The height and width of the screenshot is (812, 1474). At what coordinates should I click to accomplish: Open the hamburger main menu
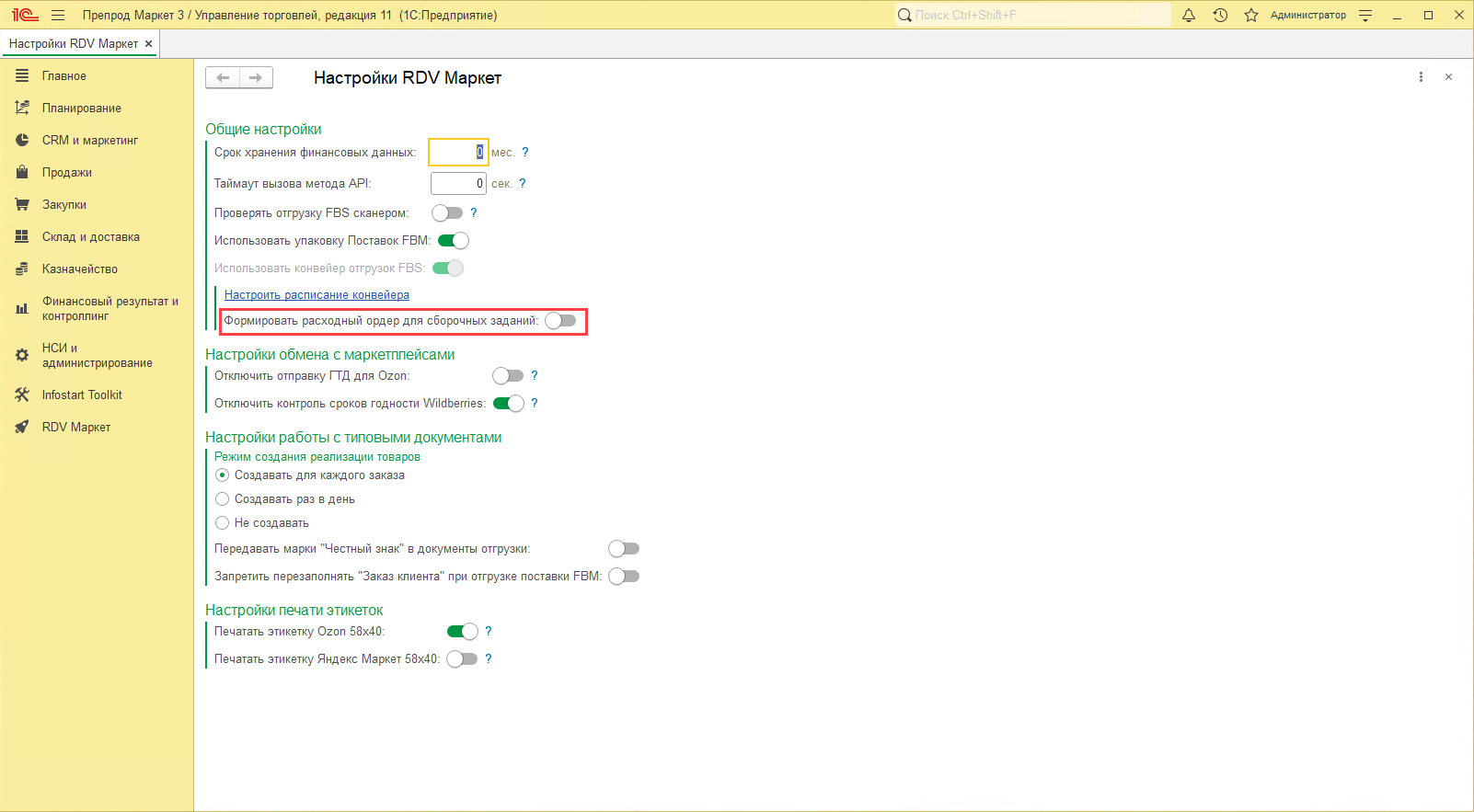coord(58,15)
